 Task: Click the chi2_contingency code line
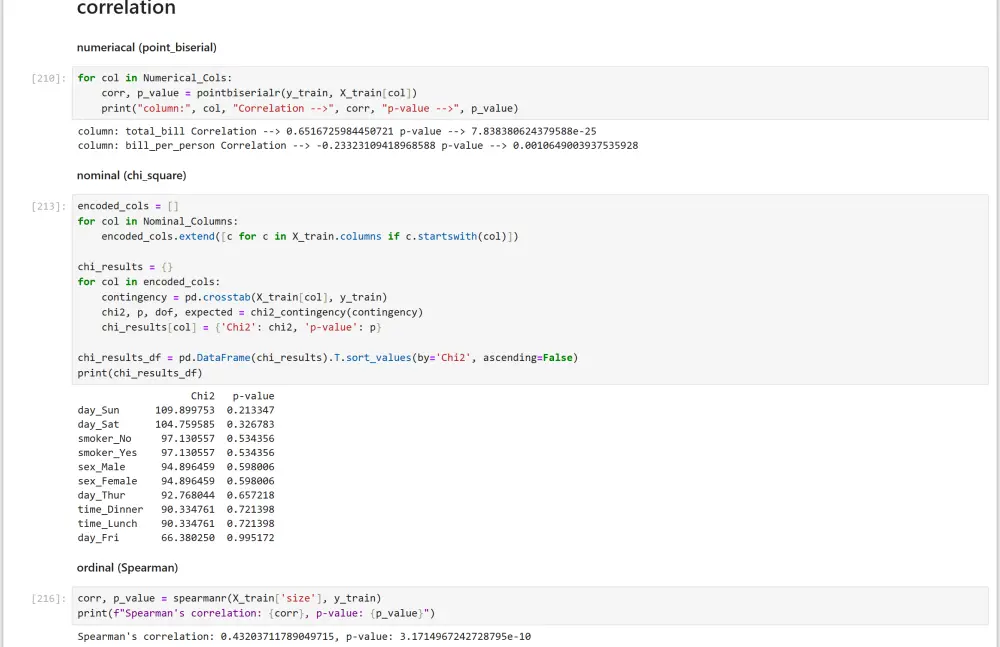(262, 313)
